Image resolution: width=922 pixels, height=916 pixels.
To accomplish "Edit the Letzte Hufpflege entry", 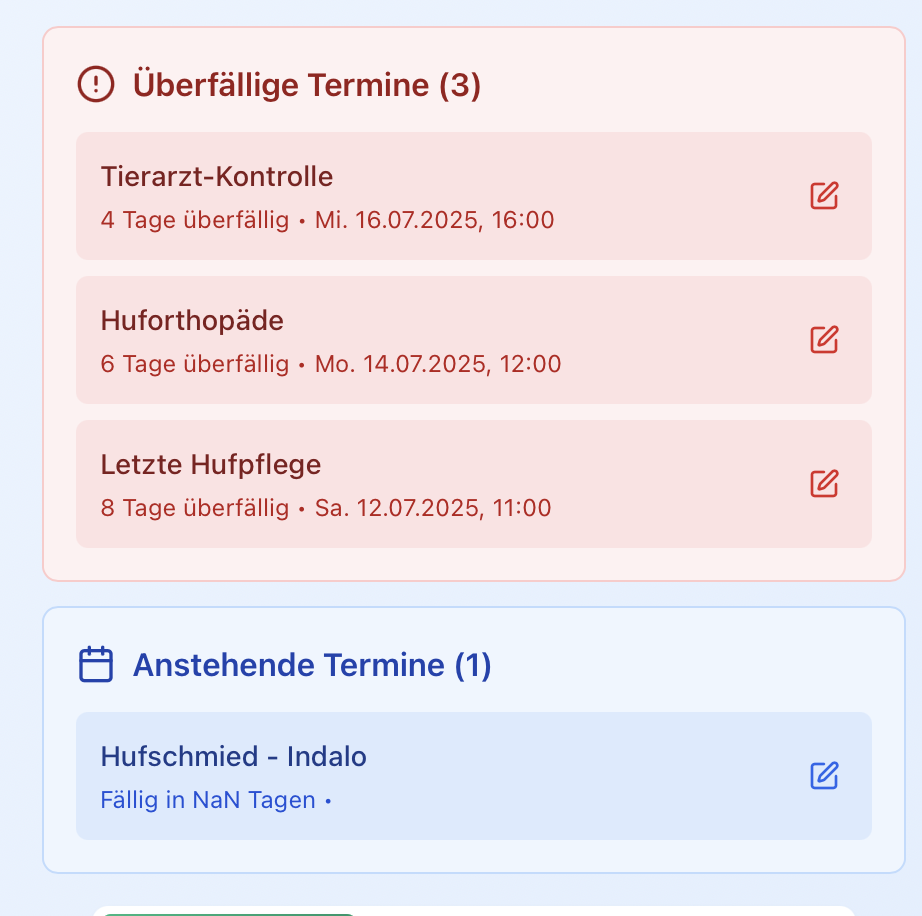I will (824, 483).
